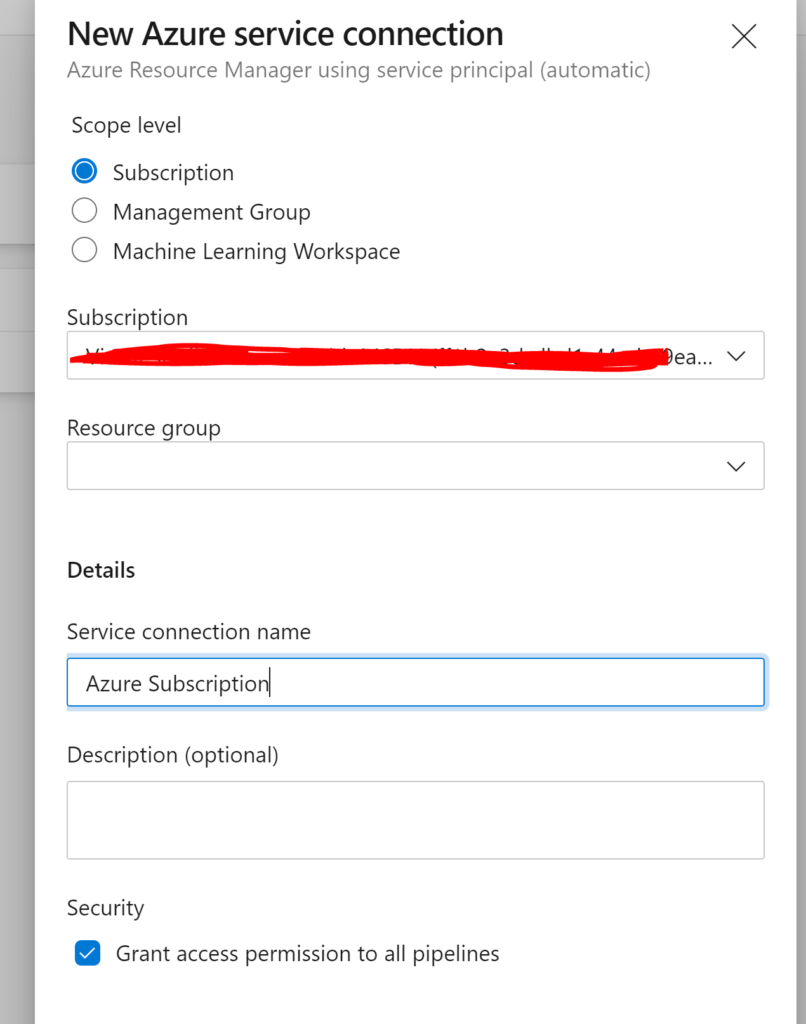Choose Management Group scope level
806x1024 pixels.
click(84, 211)
